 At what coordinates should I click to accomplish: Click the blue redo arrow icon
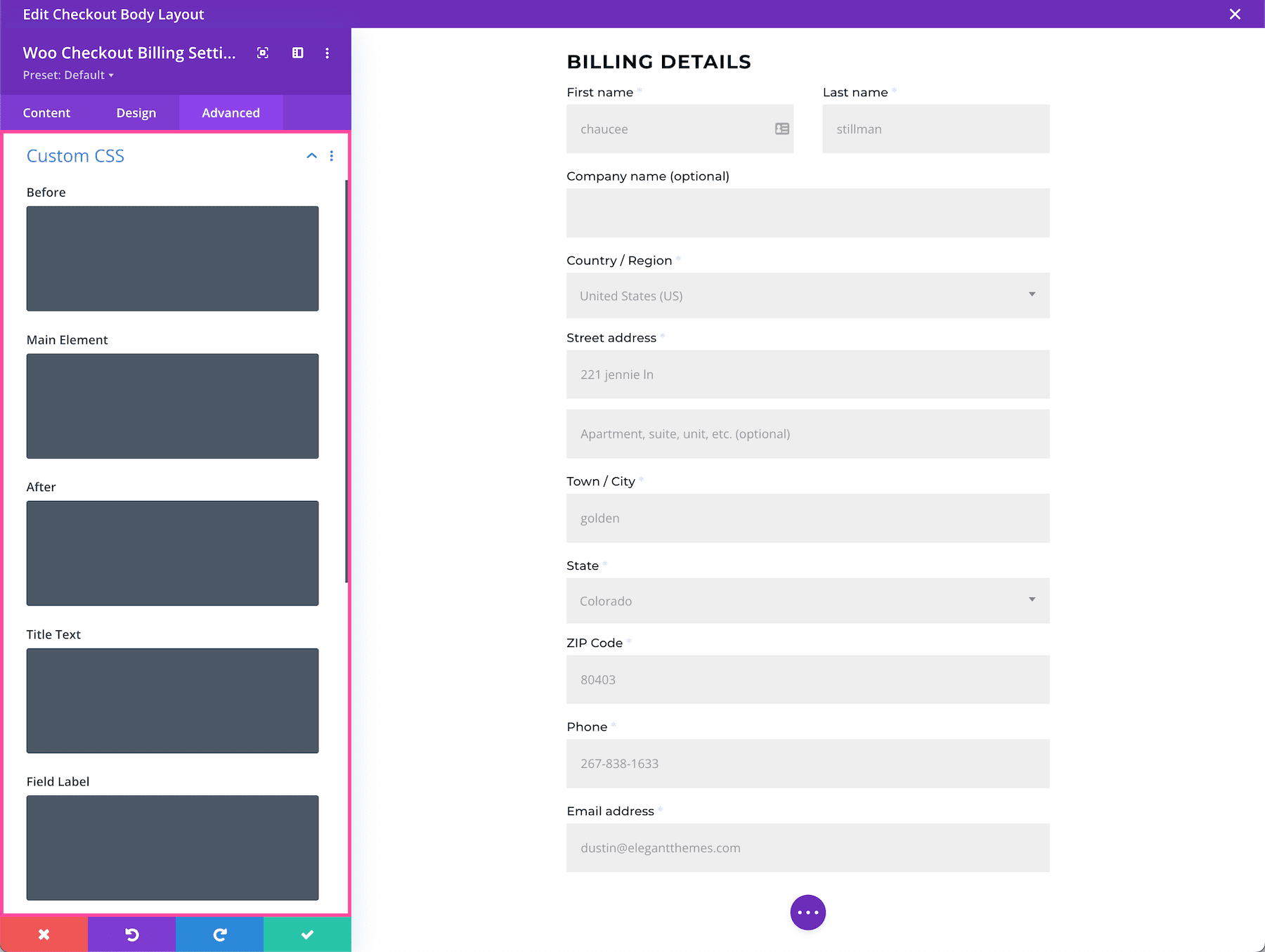point(219,934)
